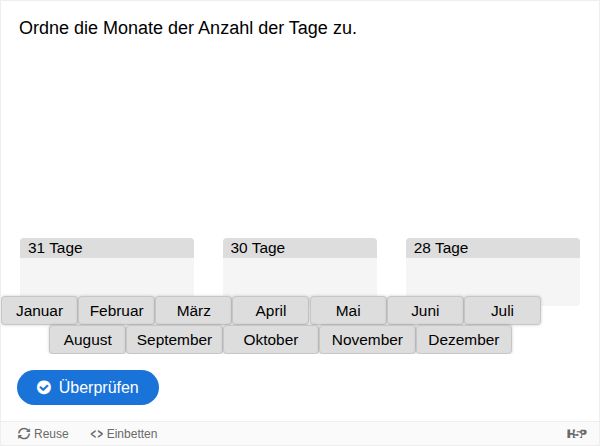Click the Oktober month tile
600x446 pixels.
tap(270, 340)
